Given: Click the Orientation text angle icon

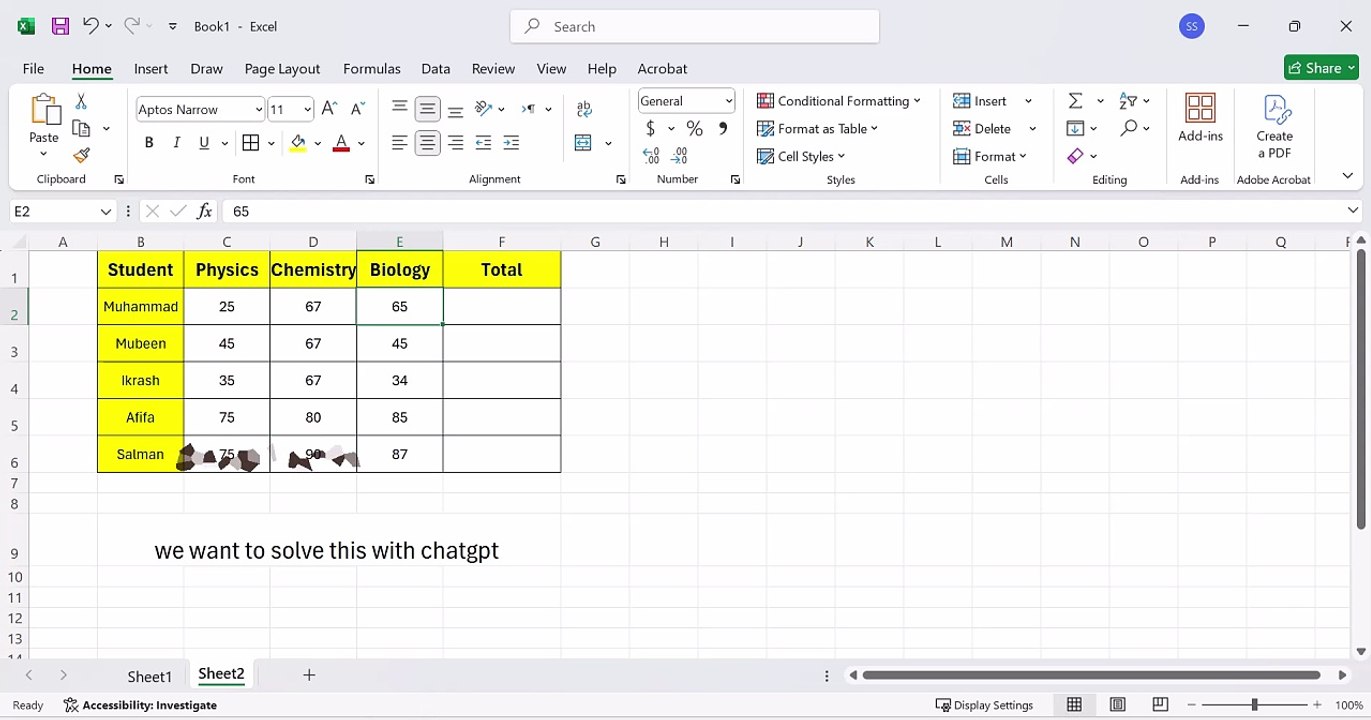Looking at the screenshot, I should pyautogui.click(x=484, y=108).
